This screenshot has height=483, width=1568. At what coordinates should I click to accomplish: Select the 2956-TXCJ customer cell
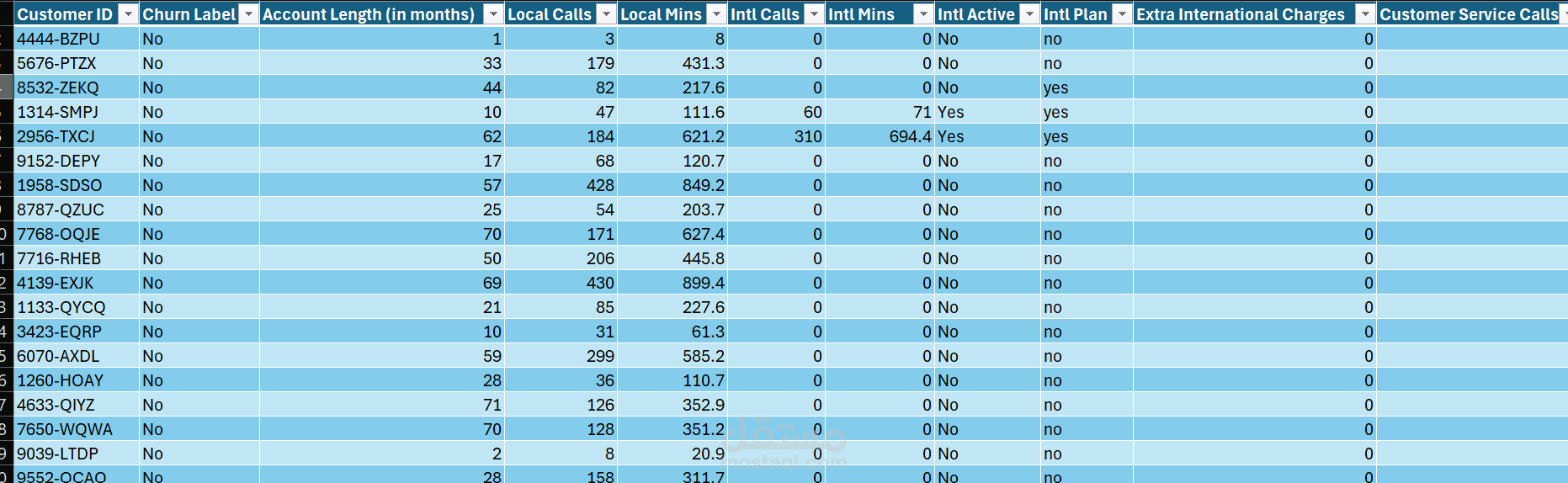77,136
